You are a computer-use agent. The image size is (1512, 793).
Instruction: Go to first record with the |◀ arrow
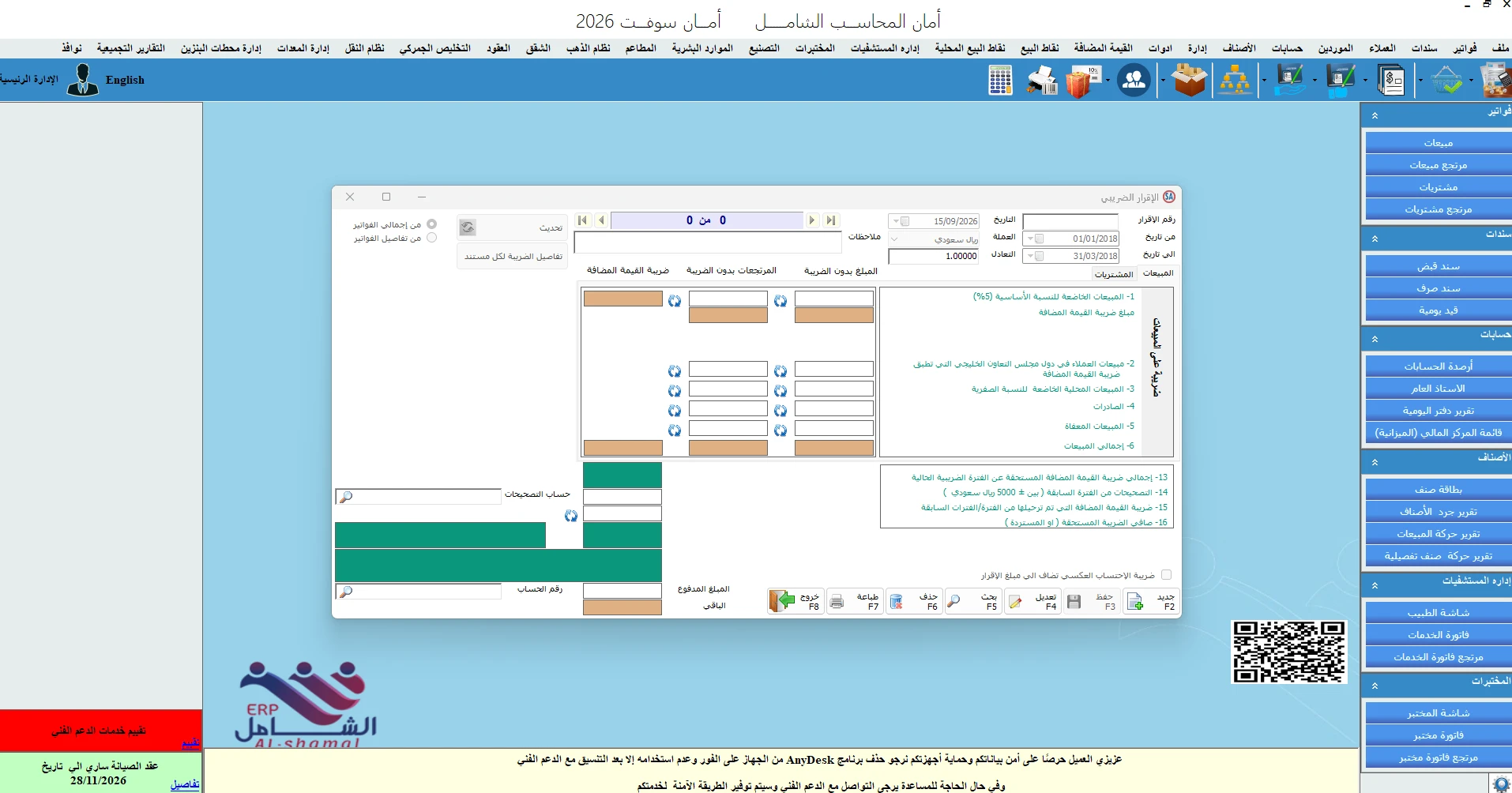click(x=583, y=220)
